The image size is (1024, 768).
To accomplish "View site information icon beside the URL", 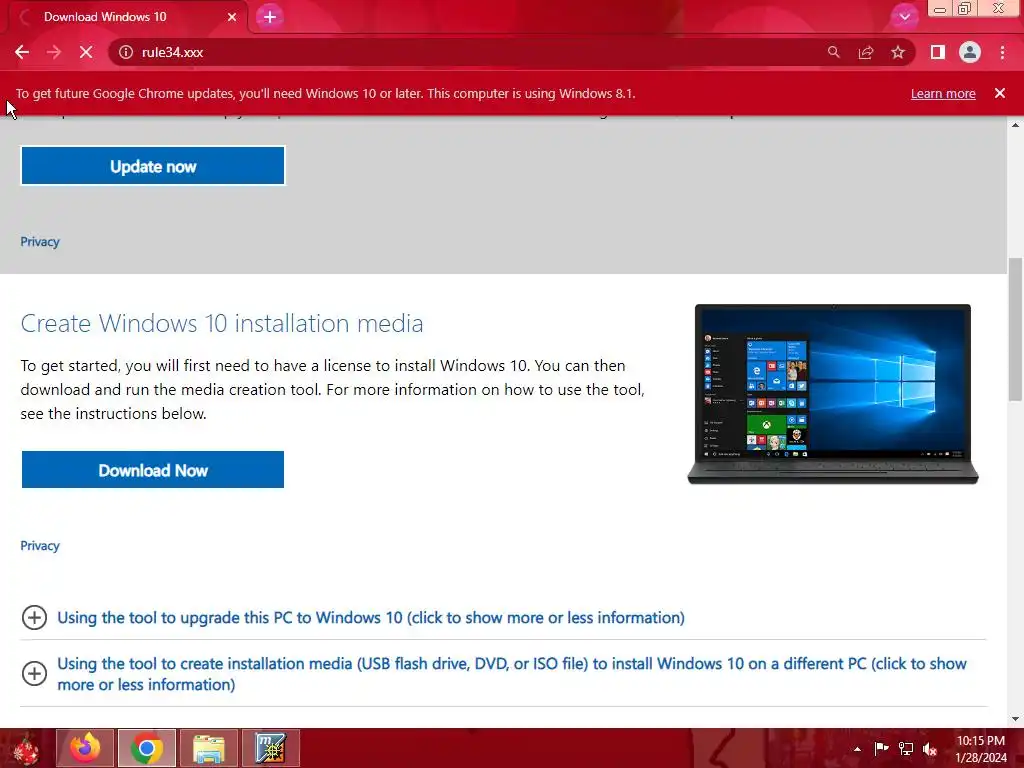I will tap(126, 52).
